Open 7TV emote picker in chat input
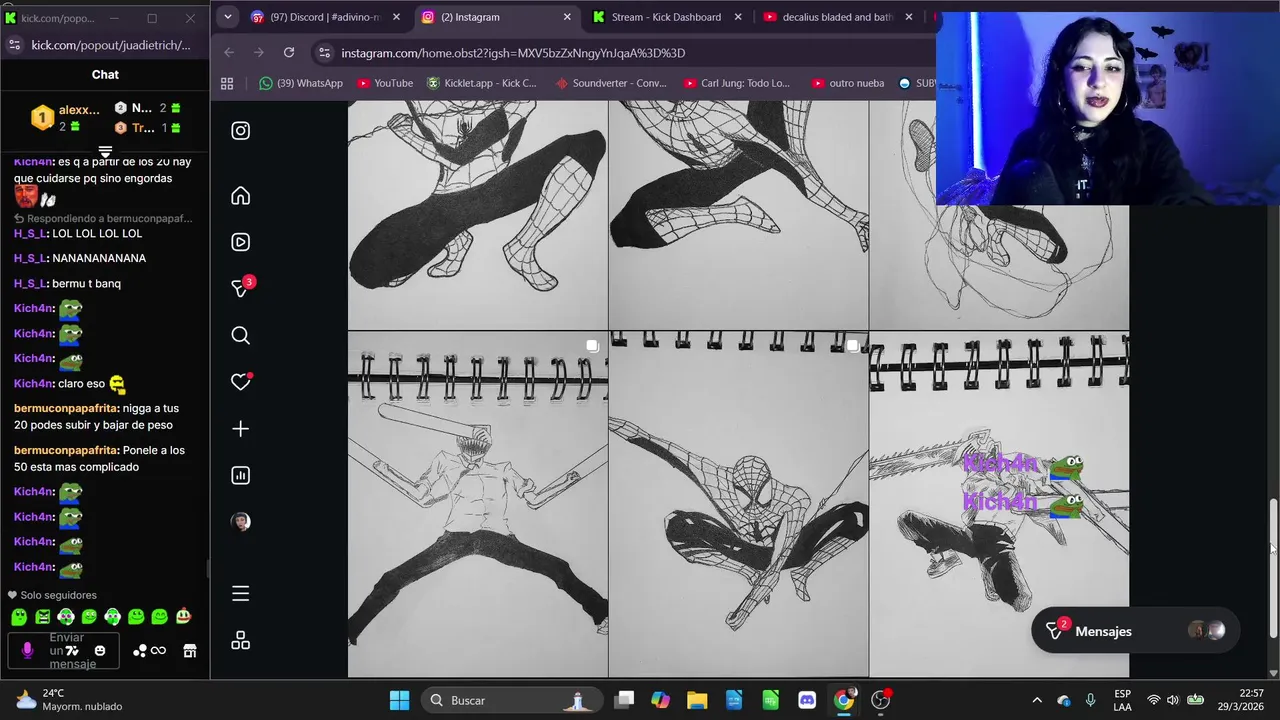Screen dimensions: 1280x720 click(72, 651)
